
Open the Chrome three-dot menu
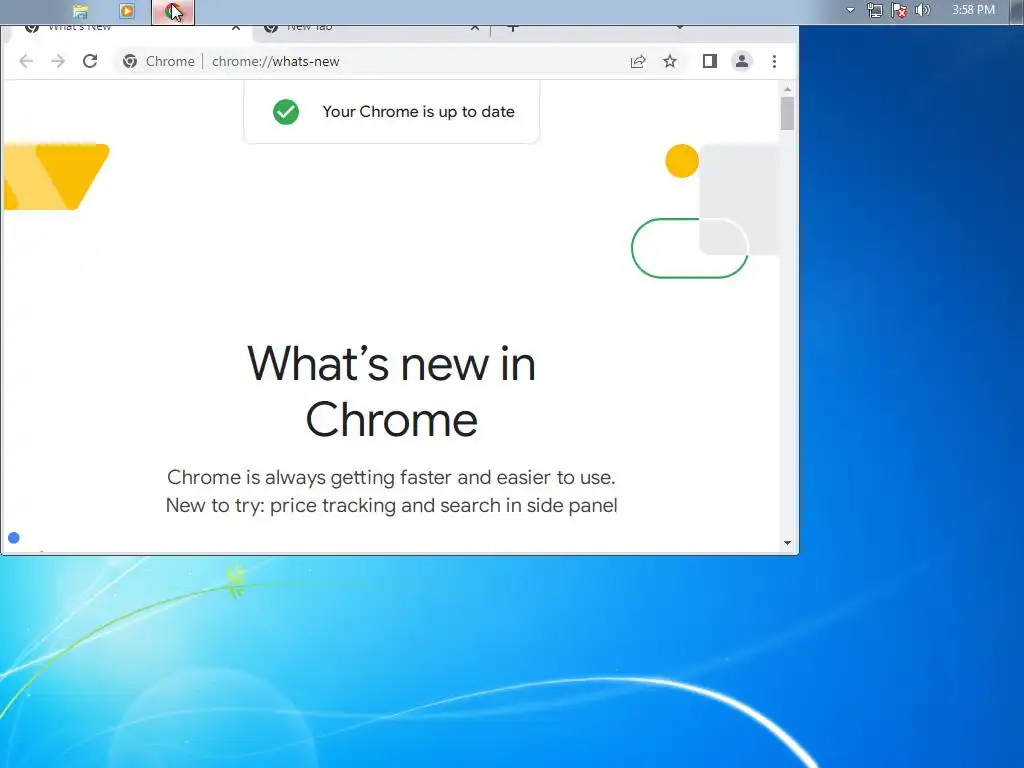pos(775,61)
